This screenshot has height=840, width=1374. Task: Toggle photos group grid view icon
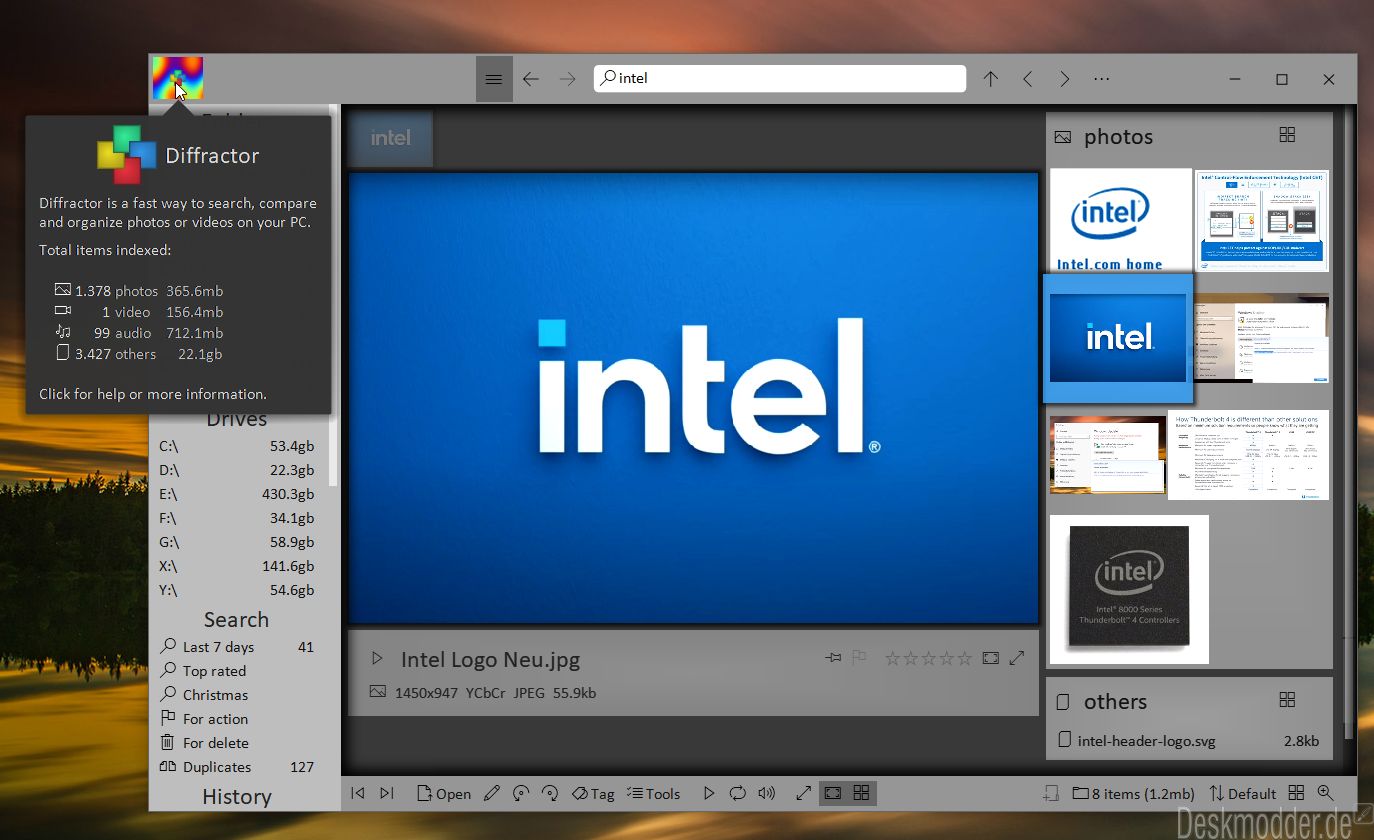tap(1288, 135)
